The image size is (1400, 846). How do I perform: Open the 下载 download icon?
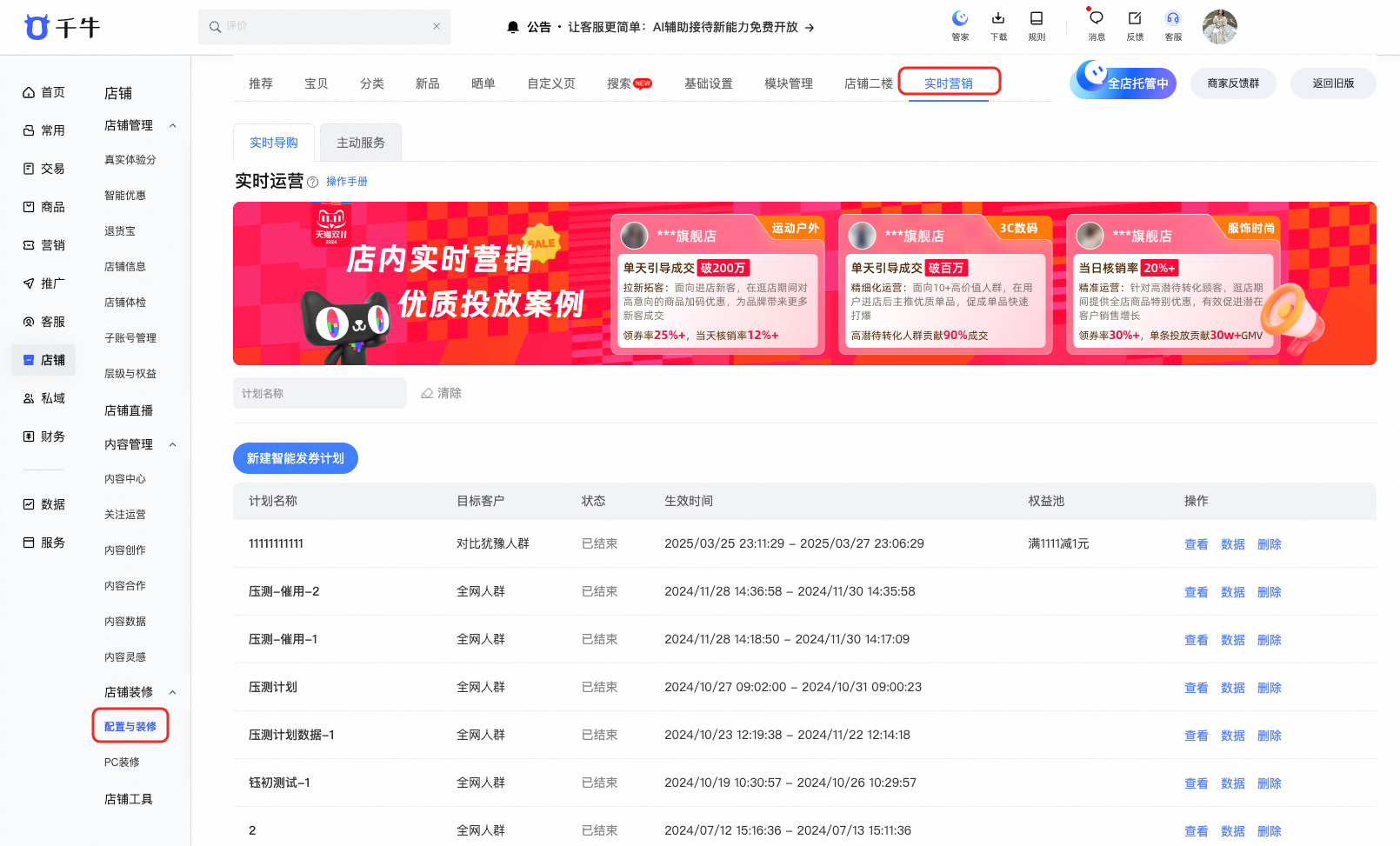pos(998,20)
